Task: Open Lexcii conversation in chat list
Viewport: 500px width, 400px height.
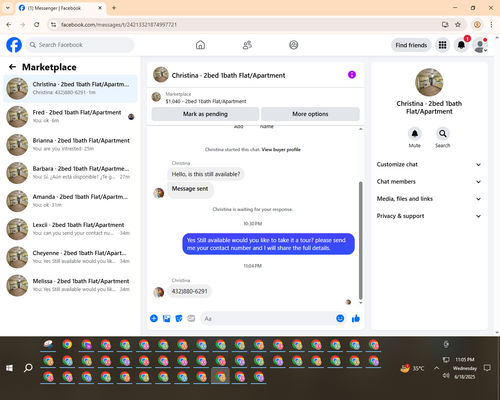Action: click(x=70, y=229)
